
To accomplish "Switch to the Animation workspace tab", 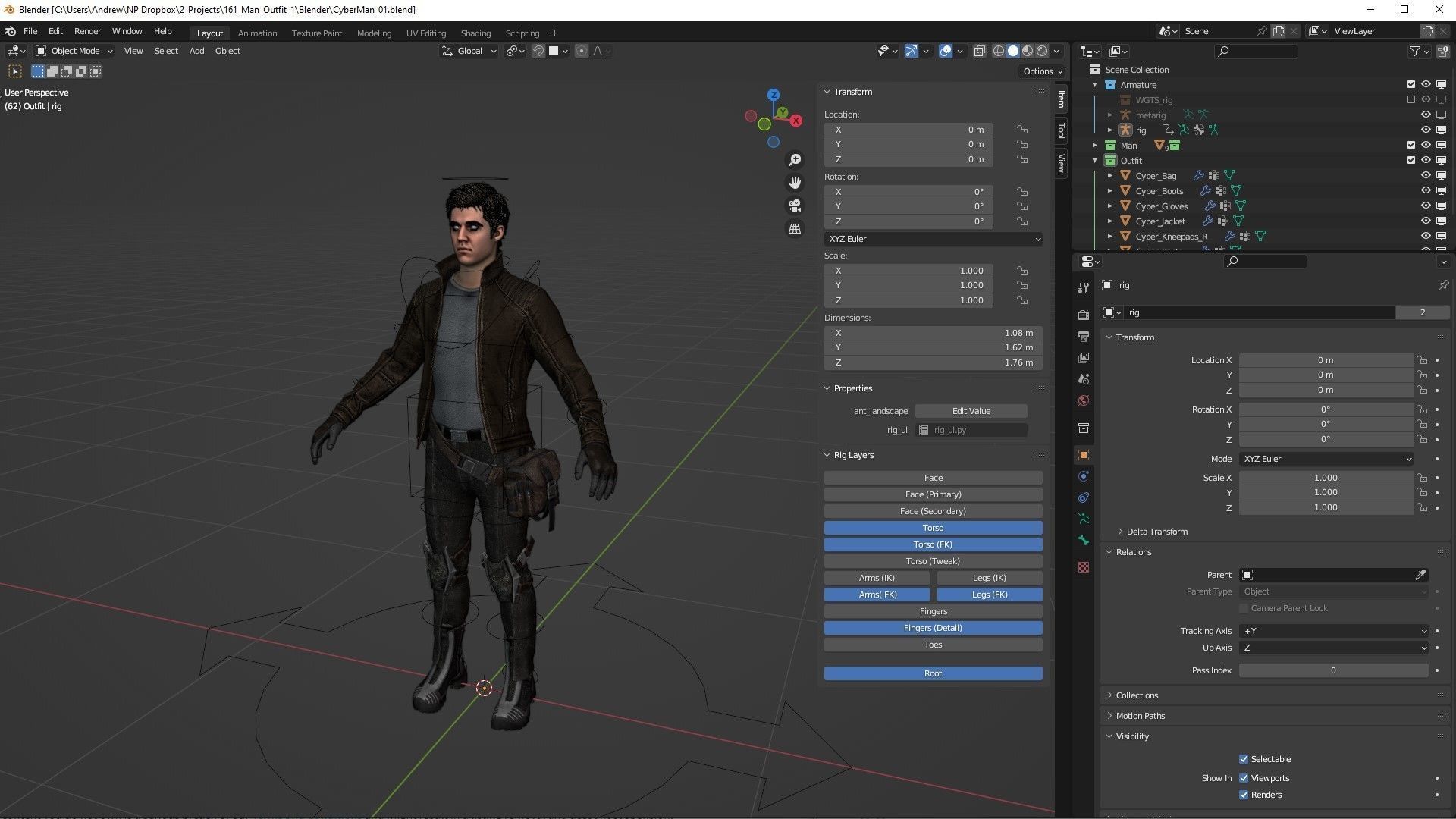I will coord(257,33).
